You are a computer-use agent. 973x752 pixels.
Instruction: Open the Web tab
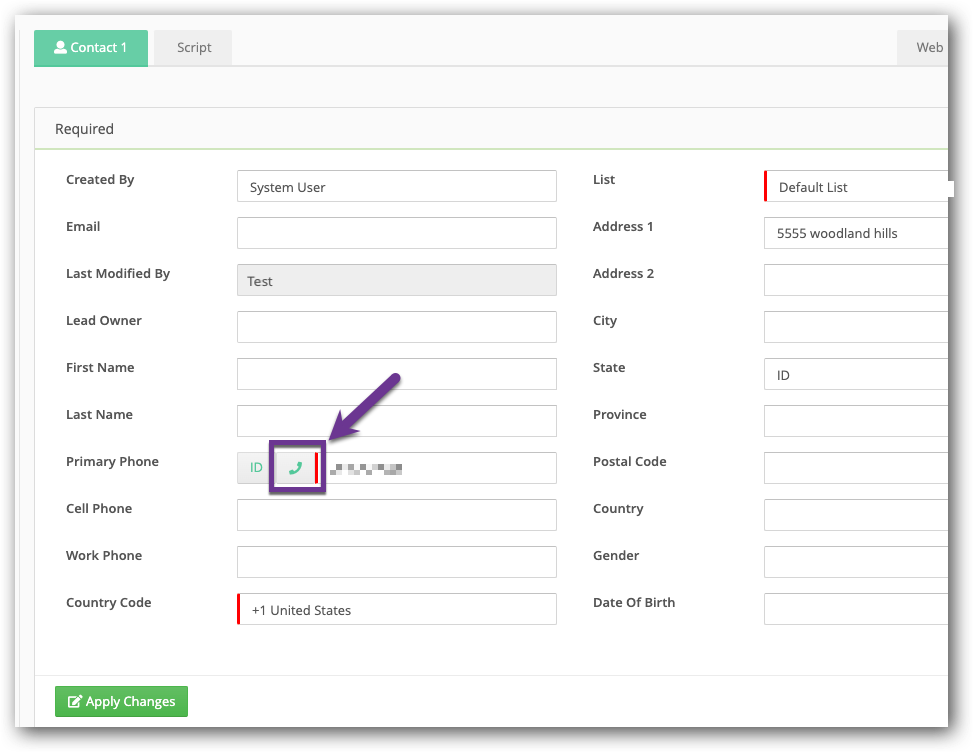[925, 48]
